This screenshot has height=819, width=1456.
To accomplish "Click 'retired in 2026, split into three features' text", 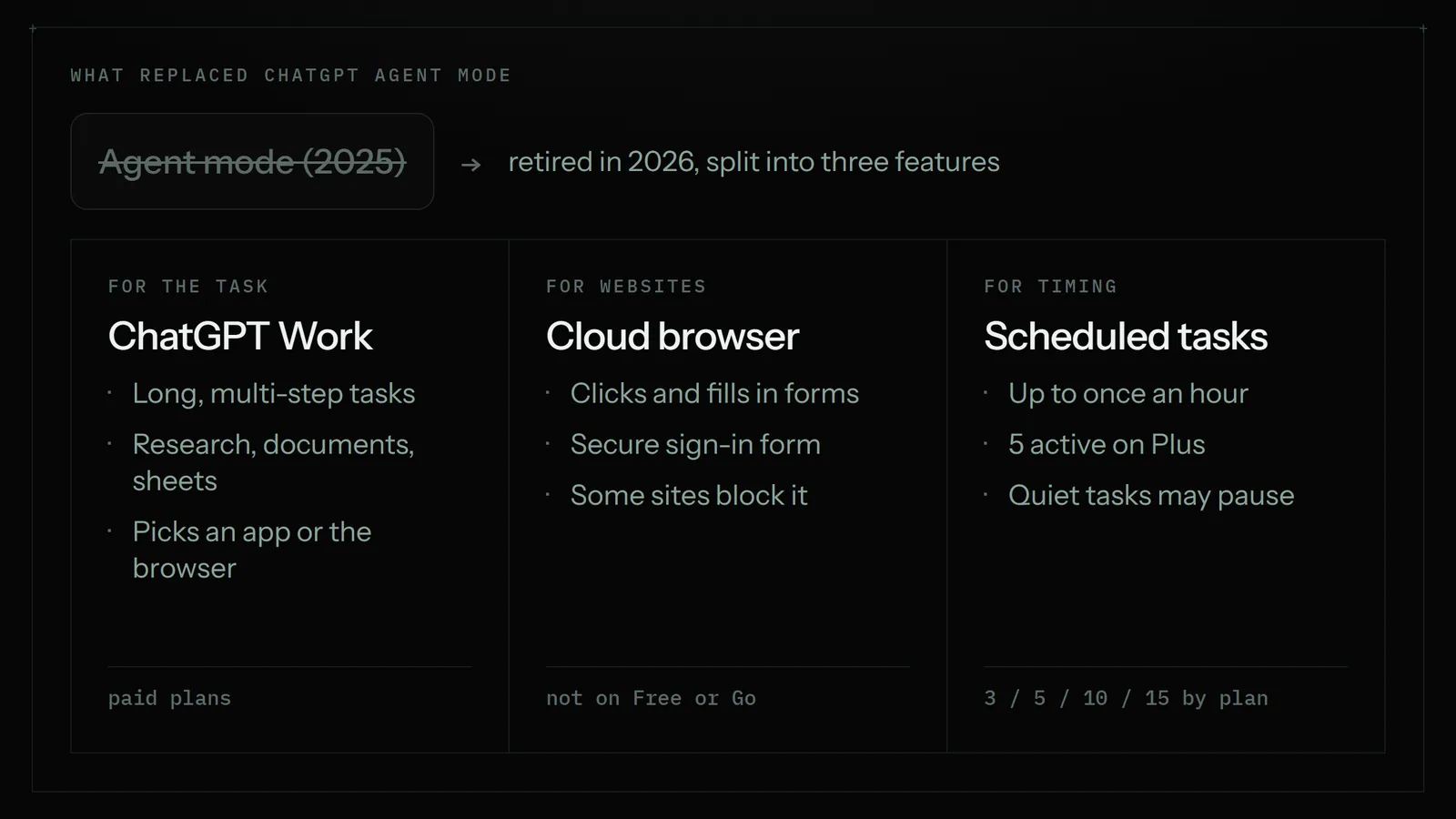I will [x=753, y=162].
